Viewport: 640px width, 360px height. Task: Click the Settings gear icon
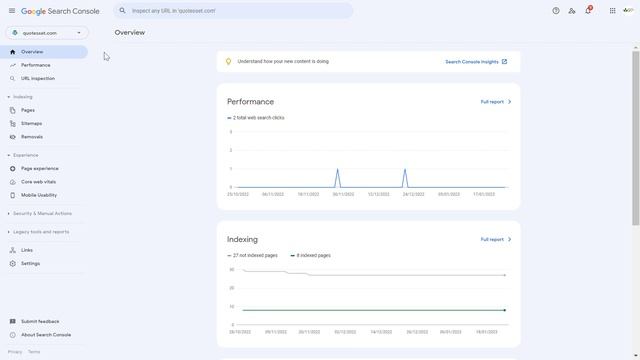[x=13, y=264]
